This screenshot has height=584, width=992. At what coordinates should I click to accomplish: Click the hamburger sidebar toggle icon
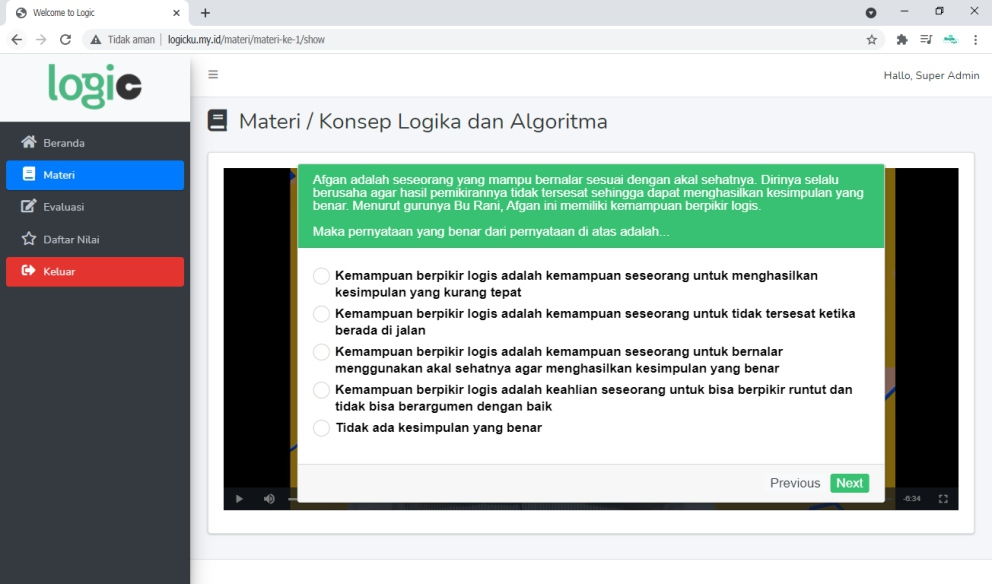tap(213, 75)
